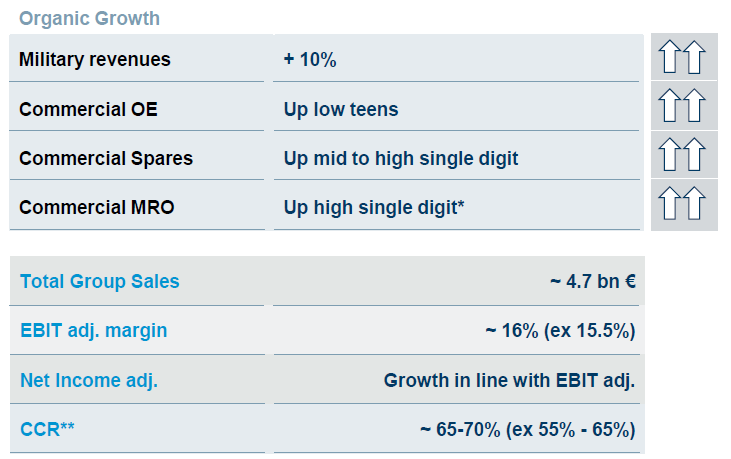Select the Organic Growth heading
This screenshot has width=731, height=459.
(x=89, y=19)
